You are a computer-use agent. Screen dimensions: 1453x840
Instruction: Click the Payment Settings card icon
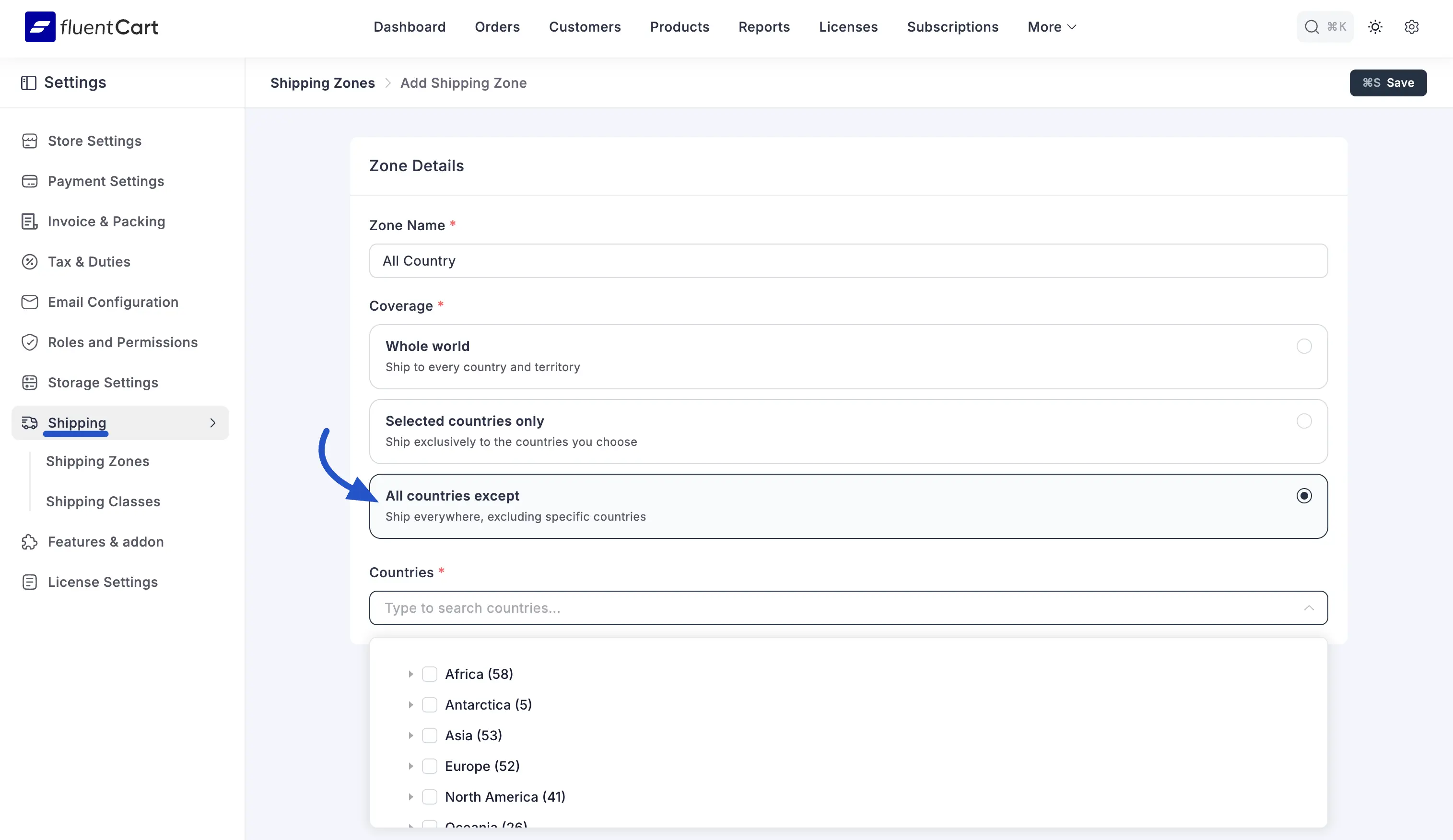coord(29,181)
